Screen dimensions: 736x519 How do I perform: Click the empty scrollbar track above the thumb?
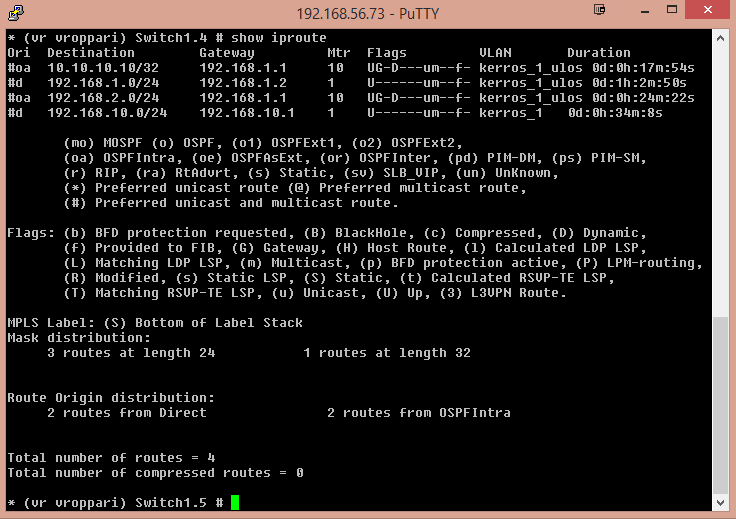(721, 182)
